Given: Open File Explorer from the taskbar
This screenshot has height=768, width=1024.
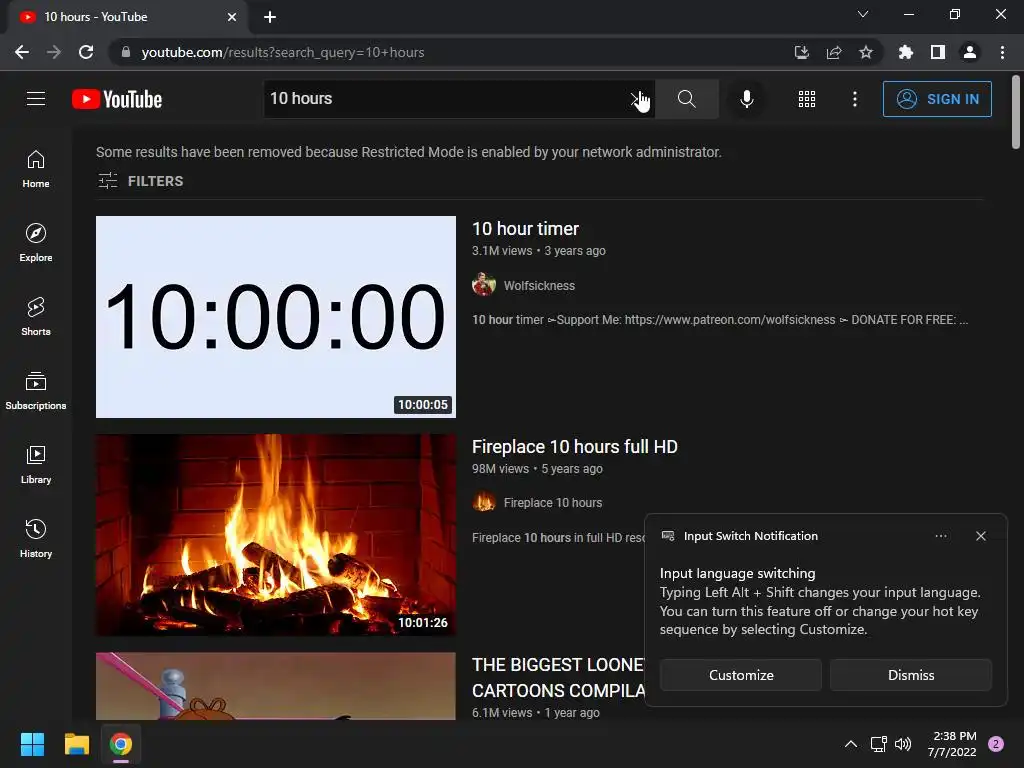Looking at the screenshot, I should (76, 744).
